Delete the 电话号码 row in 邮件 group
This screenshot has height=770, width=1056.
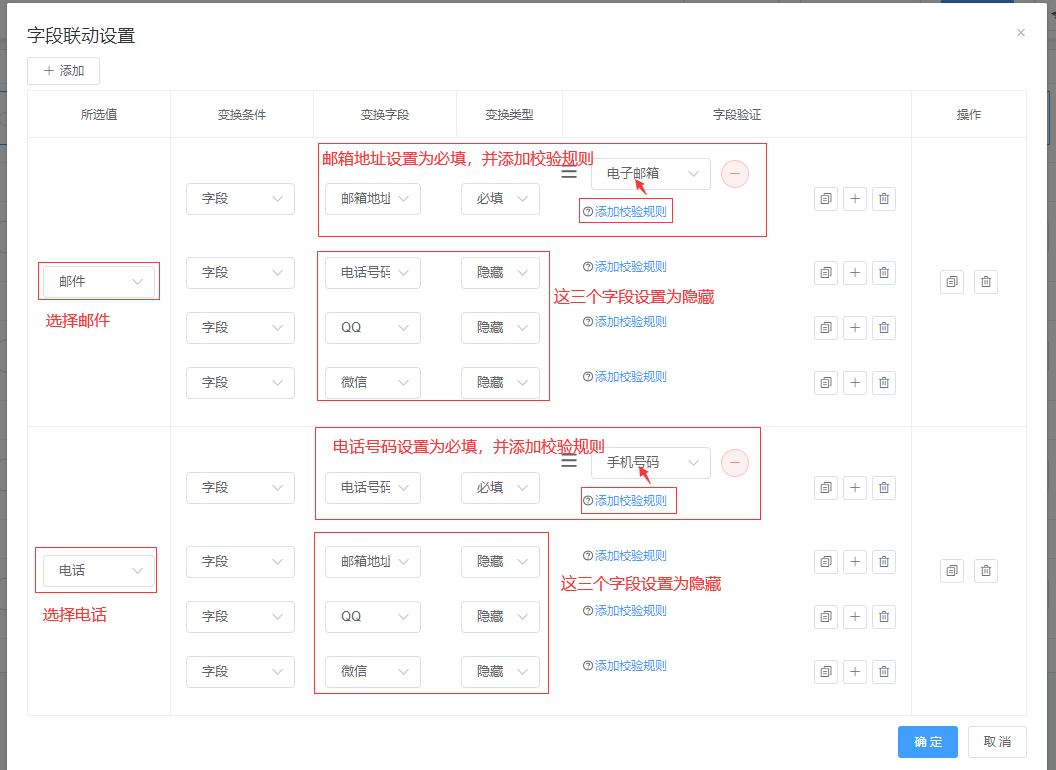[x=884, y=272]
